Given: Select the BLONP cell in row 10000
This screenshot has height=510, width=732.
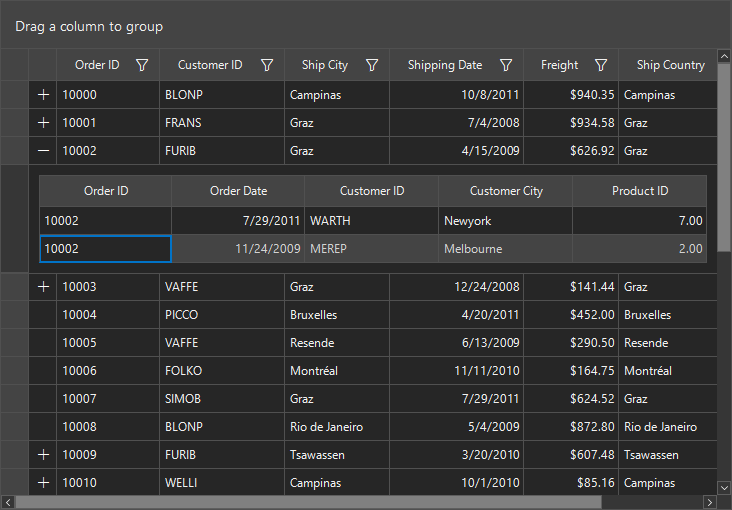Looking at the screenshot, I should pyautogui.click(x=222, y=95).
